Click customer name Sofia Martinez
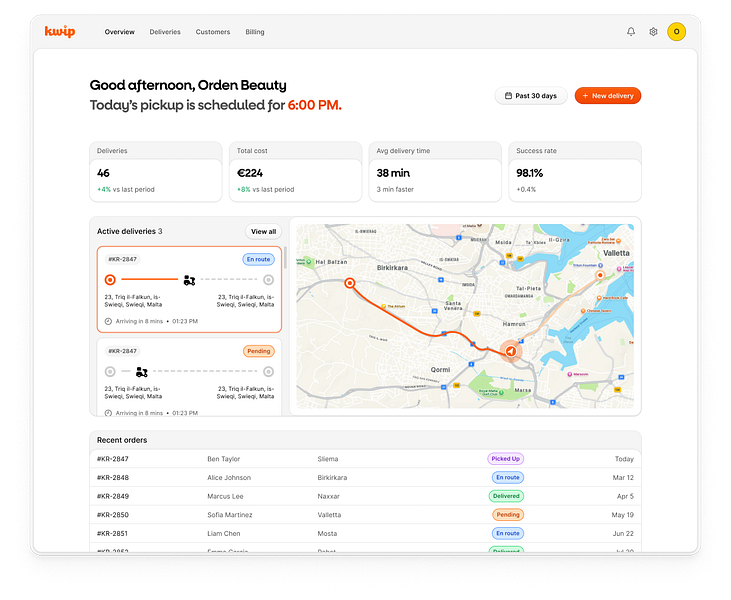Image resolution: width=731 pixels, height=600 pixels. click(x=230, y=515)
